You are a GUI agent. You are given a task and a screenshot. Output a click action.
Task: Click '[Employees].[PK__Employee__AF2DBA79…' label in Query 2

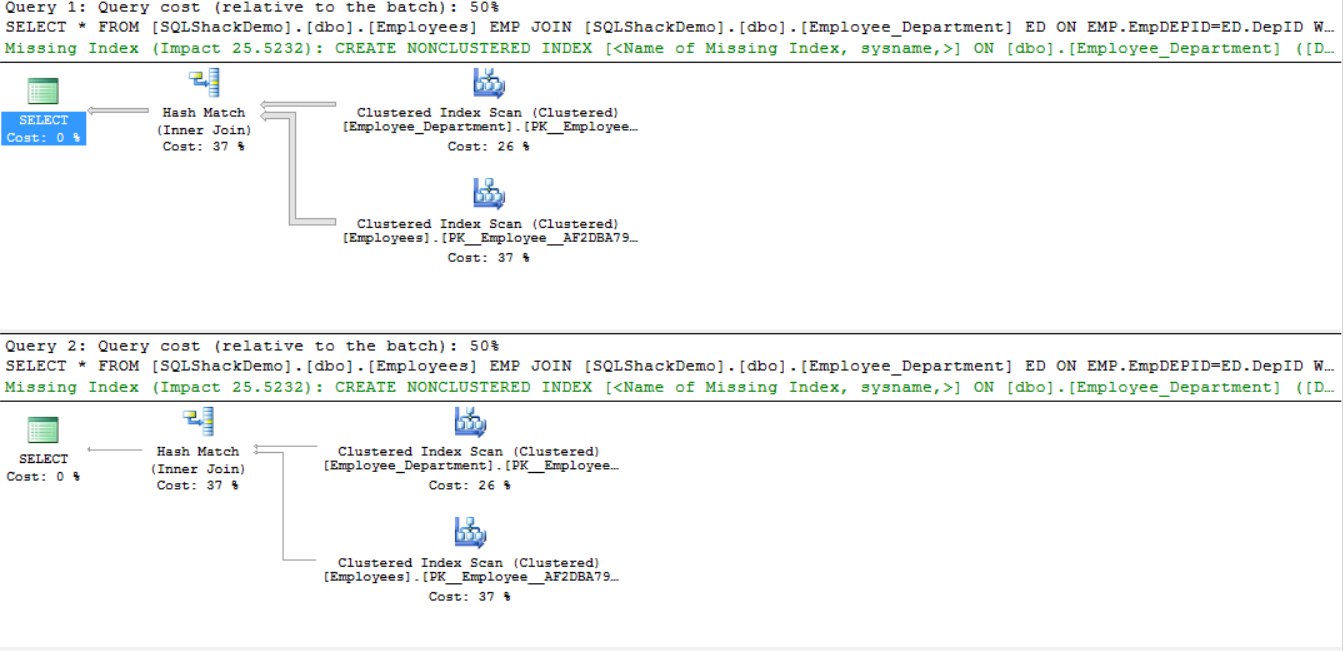pos(470,577)
